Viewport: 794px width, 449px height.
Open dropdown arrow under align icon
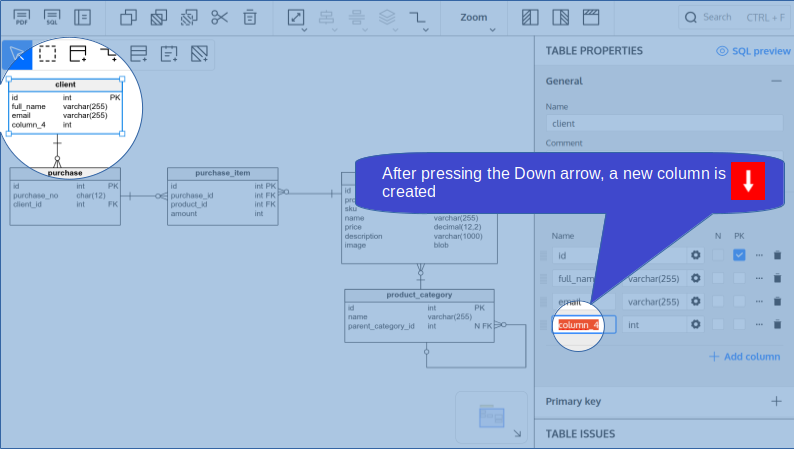(x=334, y=30)
